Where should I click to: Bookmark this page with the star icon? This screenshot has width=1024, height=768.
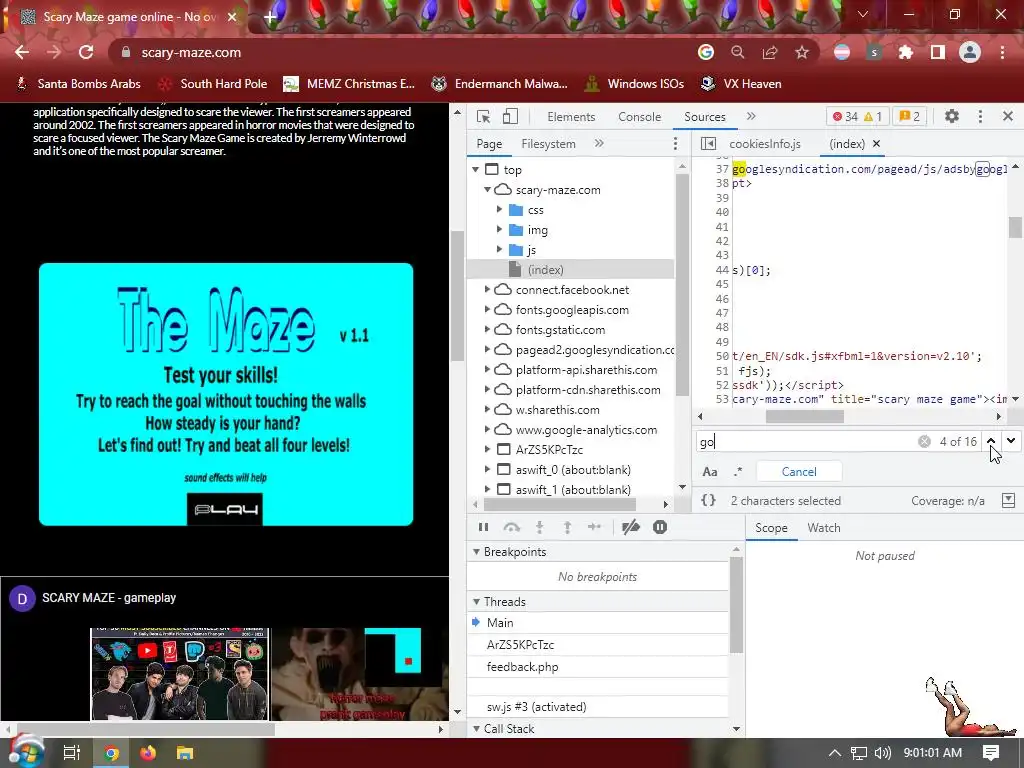(802, 52)
